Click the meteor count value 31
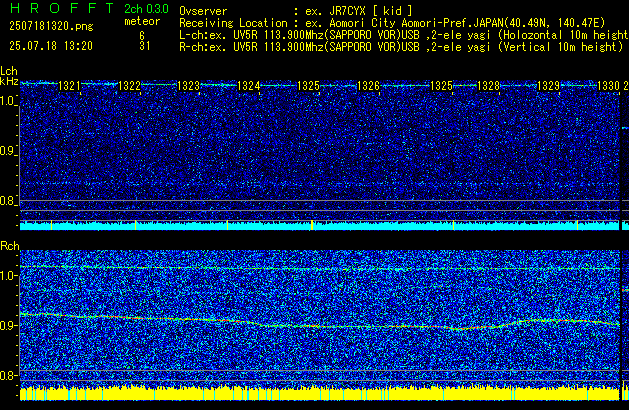Screen dimensions: 629x410 tap(145, 46)
